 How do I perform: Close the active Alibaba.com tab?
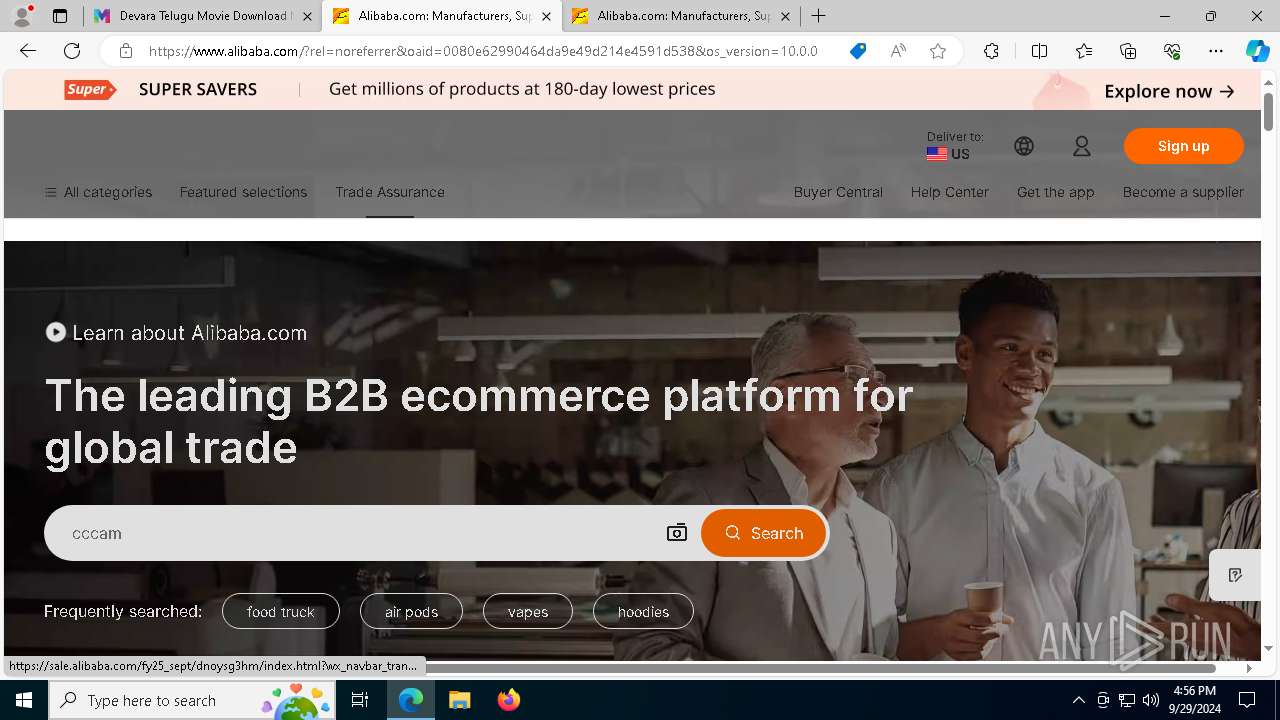[x=546, y=16]
